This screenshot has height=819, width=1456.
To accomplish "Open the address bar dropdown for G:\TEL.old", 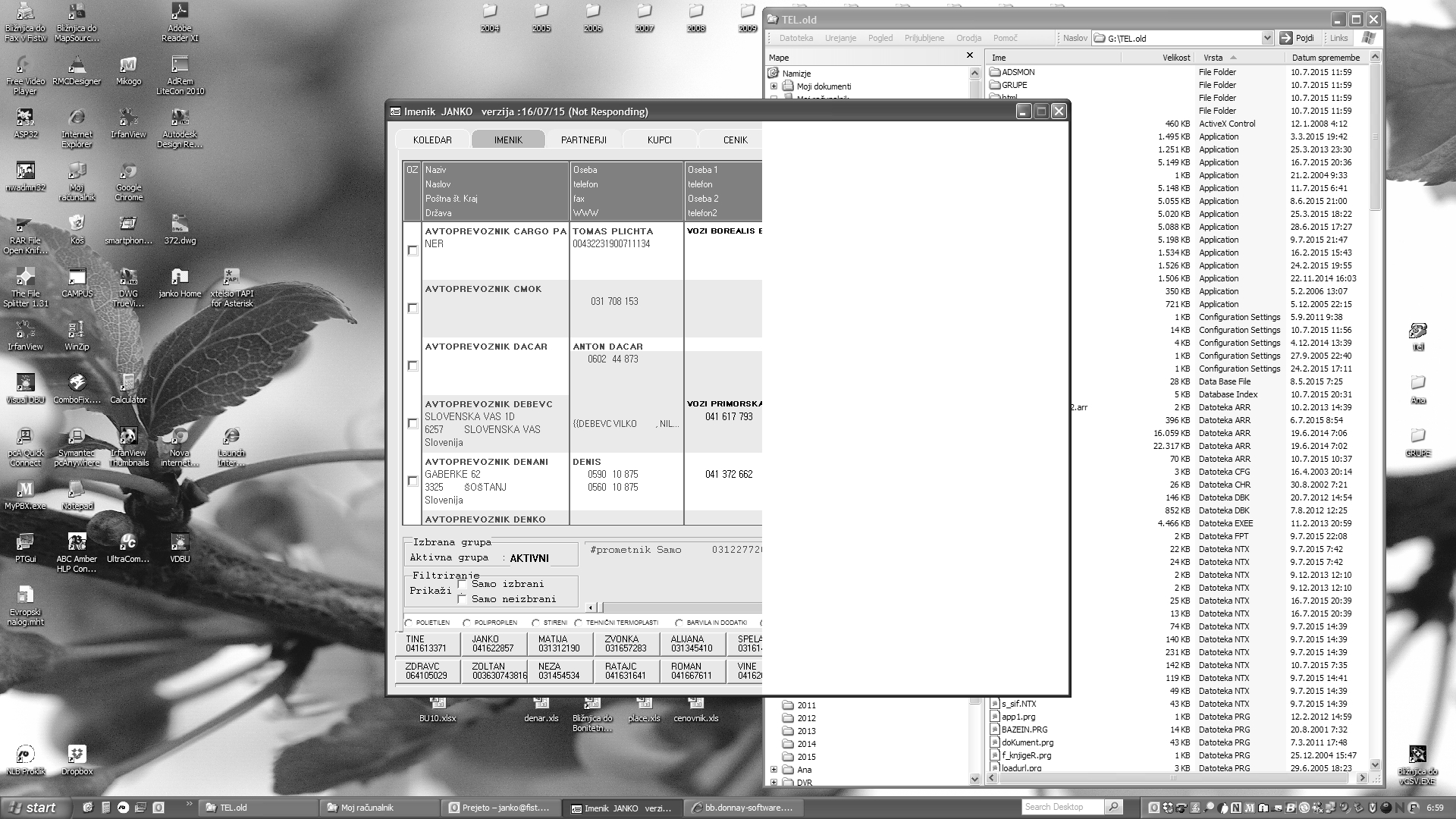I will [x=1266, y=38].
